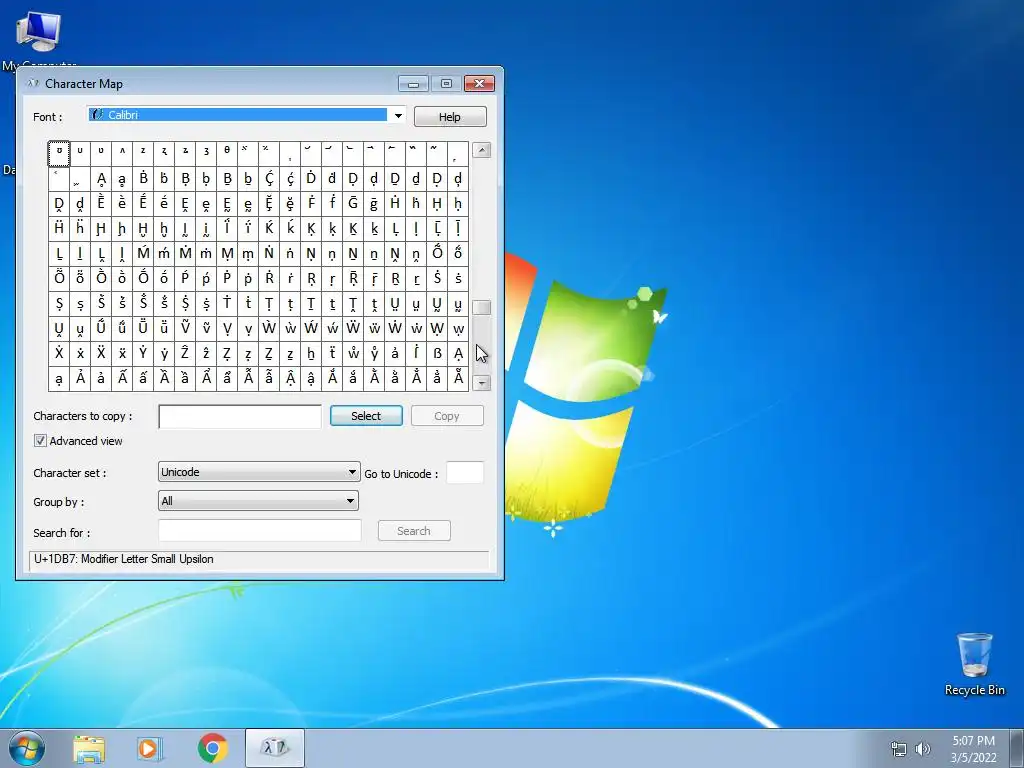Select the uppercase Ḉ character
The height and width of the screenshot is (768, 1024).
click(269, 178)
